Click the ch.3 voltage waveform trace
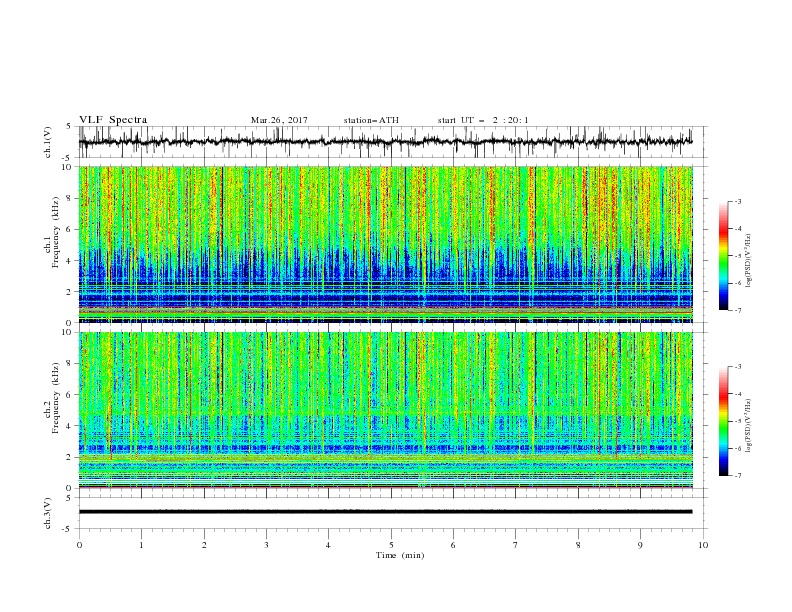Viewport: 792px width, 612px height. [385, 512]
